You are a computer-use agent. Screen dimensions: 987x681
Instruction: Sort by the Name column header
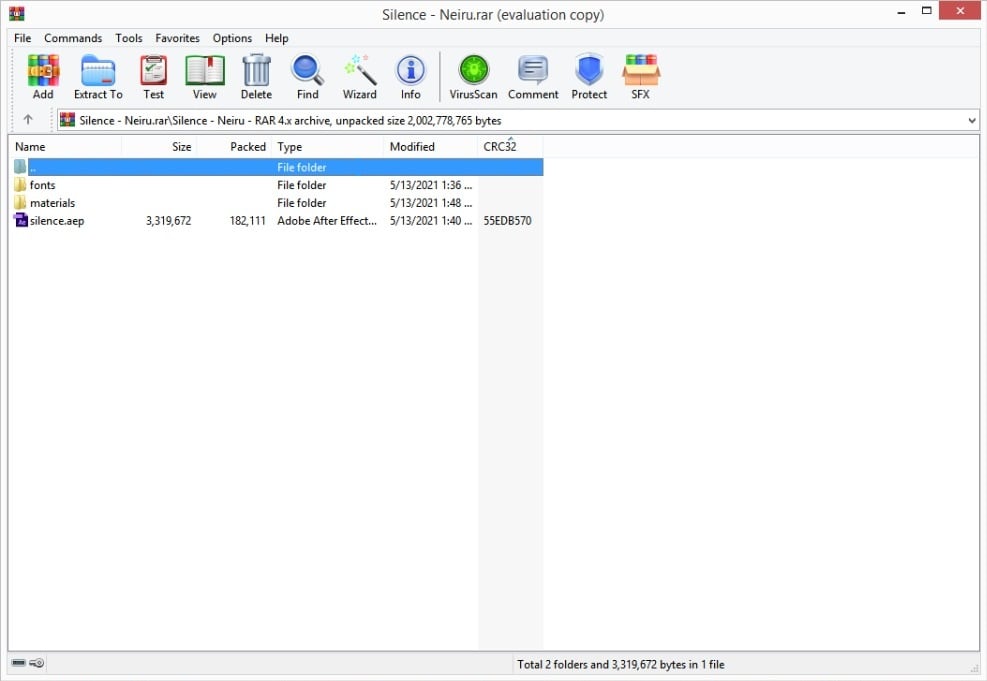coord(65,147)
